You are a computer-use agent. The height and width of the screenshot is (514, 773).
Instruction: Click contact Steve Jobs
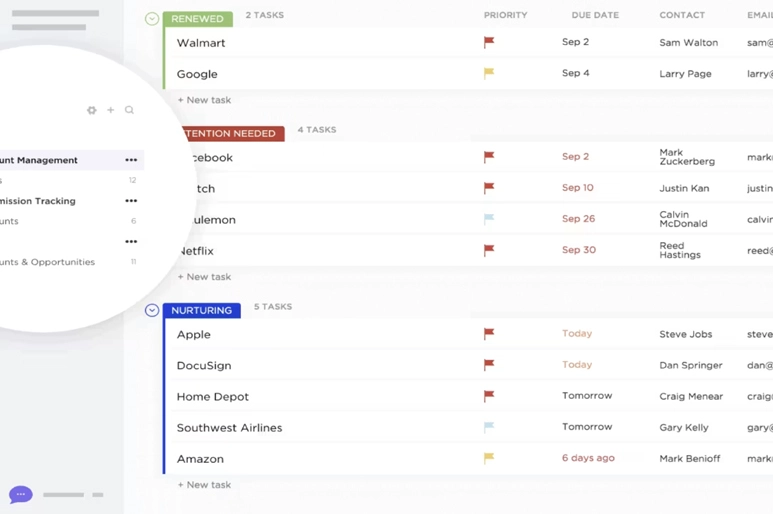click(686, 334)
